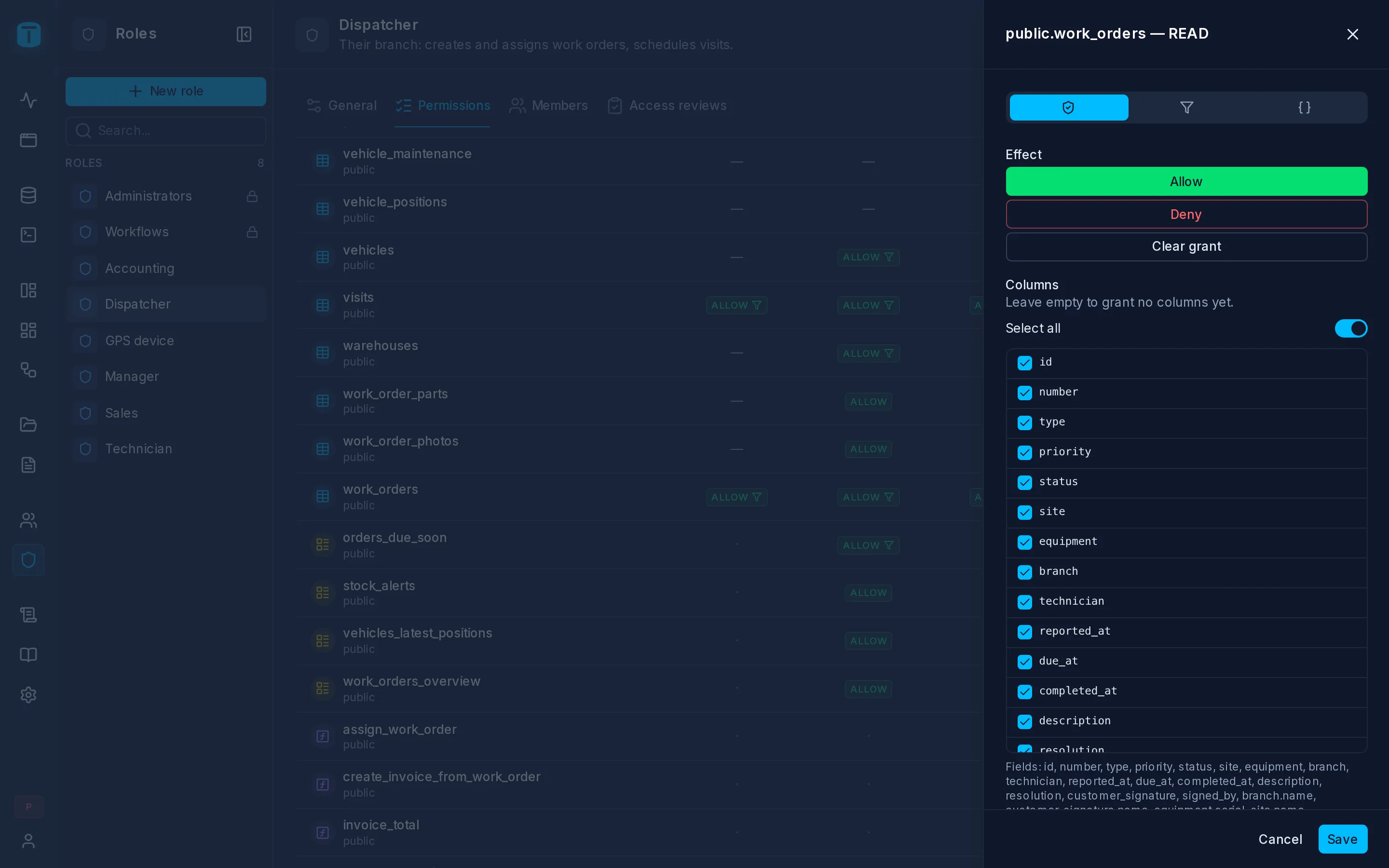This screenshot has height=868, width=1389.
Task: Switch to the filter tab in the permission panel
Action: click(x=1186, y=108)
